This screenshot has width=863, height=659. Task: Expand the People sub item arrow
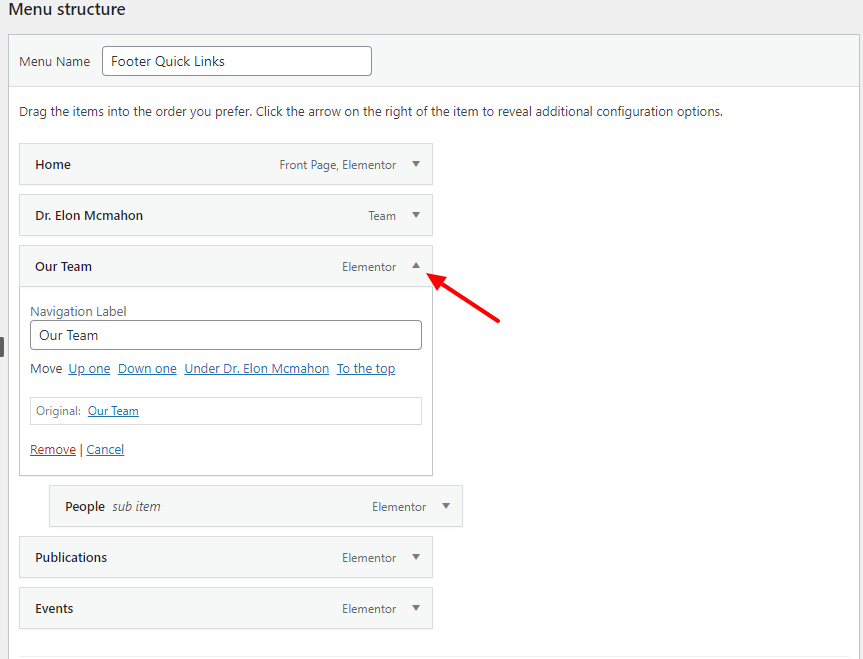click(x=446, y=507)
